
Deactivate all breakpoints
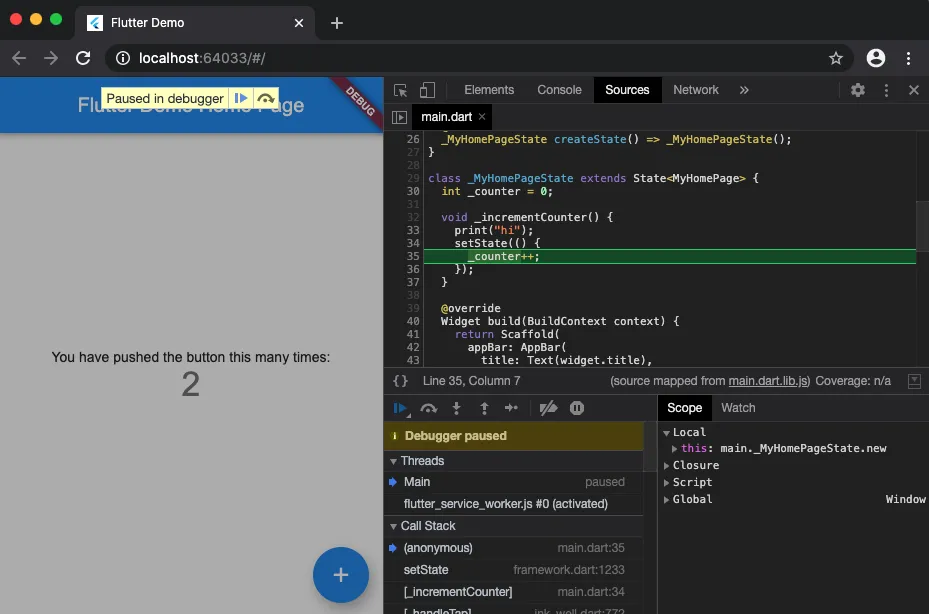point(548,408)
